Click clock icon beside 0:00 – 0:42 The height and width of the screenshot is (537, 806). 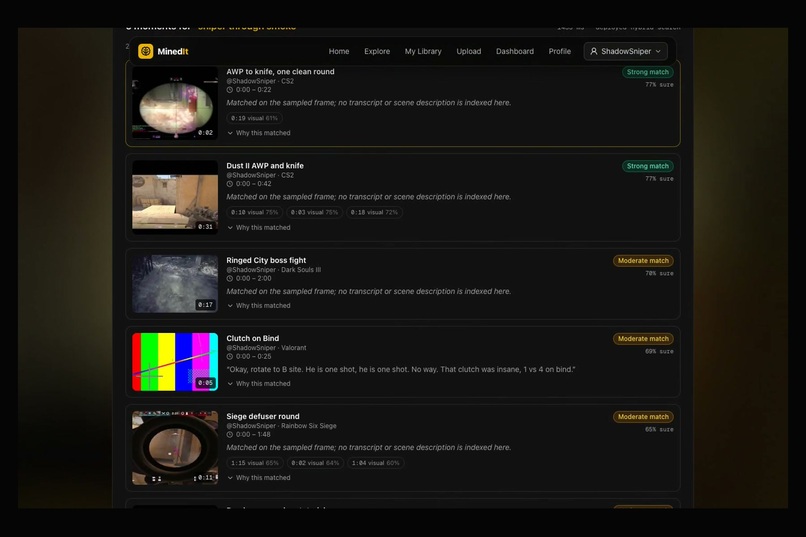pos(230,184)
